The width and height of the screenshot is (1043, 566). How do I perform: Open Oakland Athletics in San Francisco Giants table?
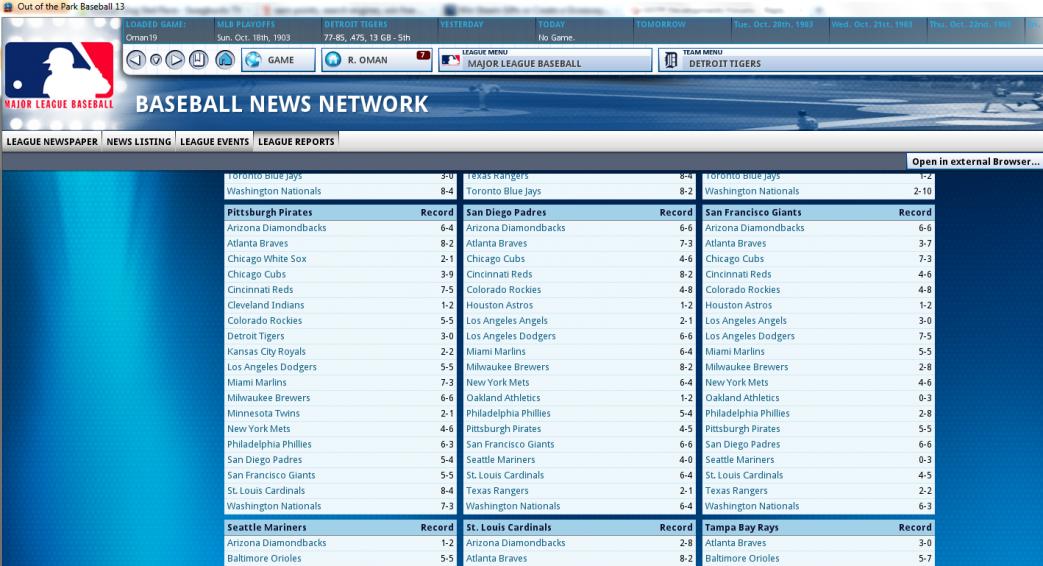coord(742,398)
